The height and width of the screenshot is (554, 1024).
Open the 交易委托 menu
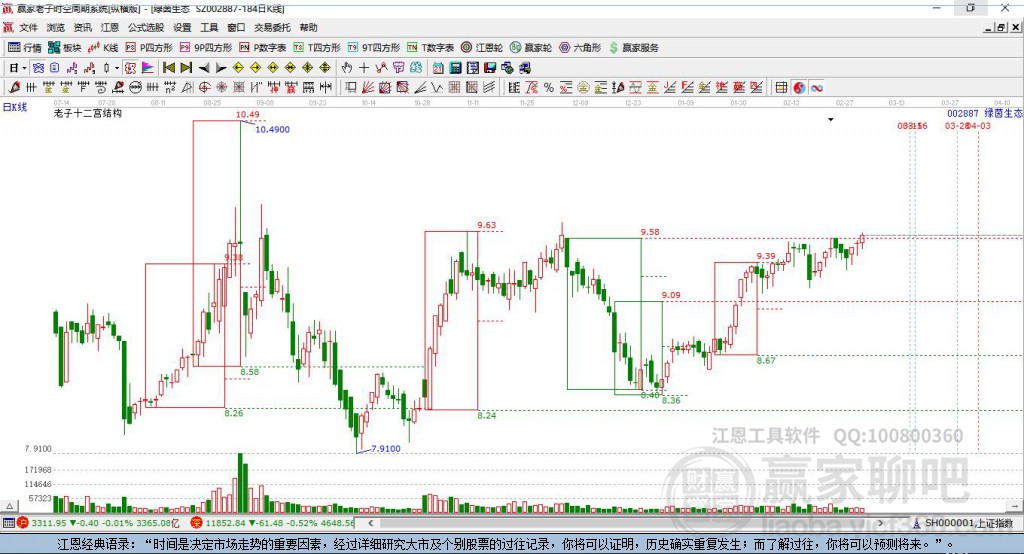tap(272, 27)
